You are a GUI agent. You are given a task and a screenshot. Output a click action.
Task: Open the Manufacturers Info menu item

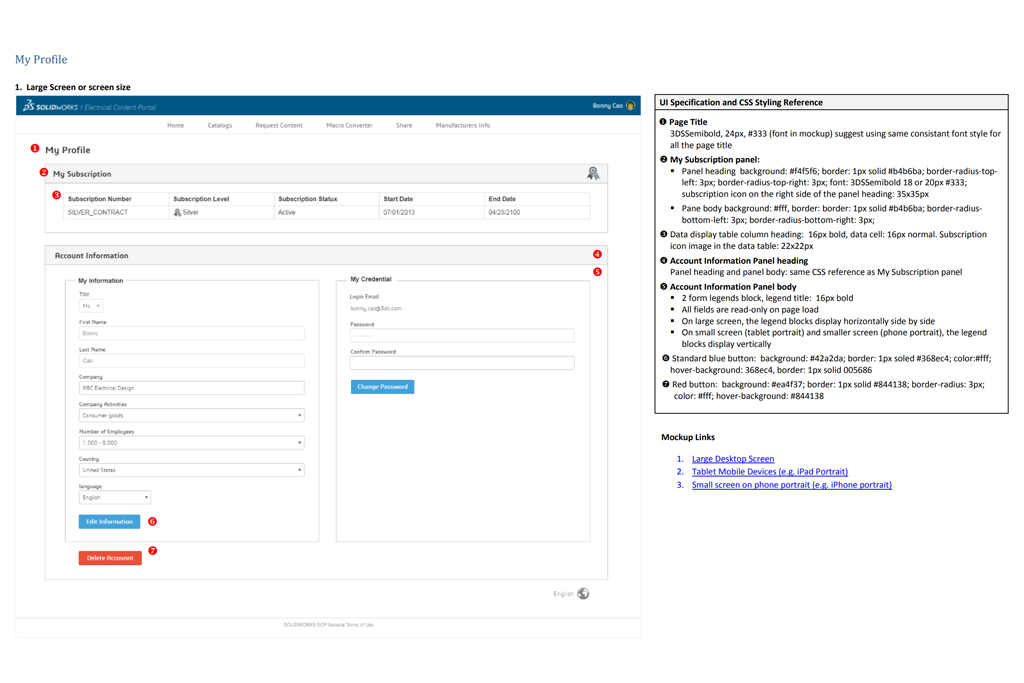pyautogui.click(x=462, y=125)
